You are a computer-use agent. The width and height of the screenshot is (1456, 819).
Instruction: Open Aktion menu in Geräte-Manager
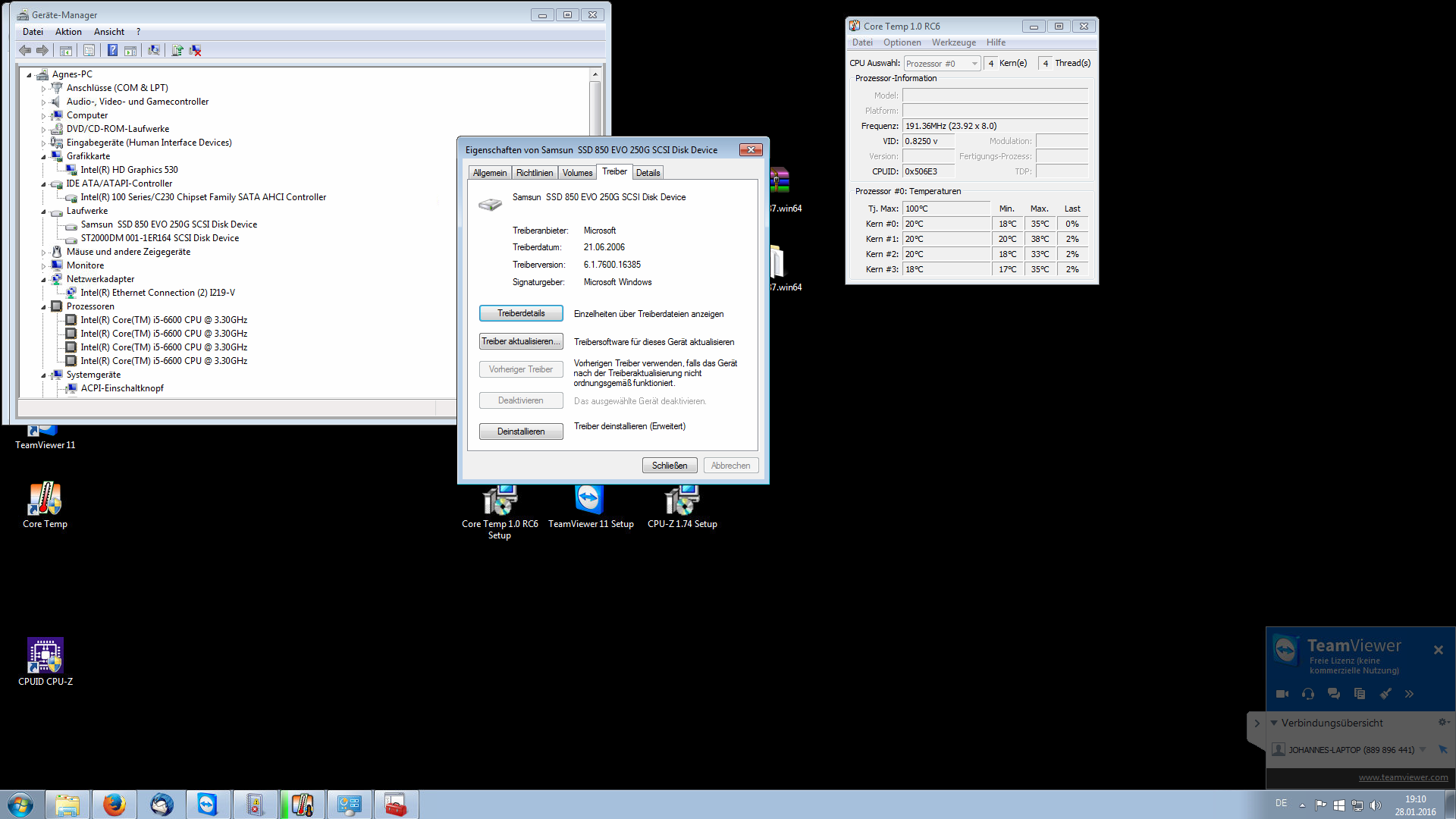pos(68,32)
